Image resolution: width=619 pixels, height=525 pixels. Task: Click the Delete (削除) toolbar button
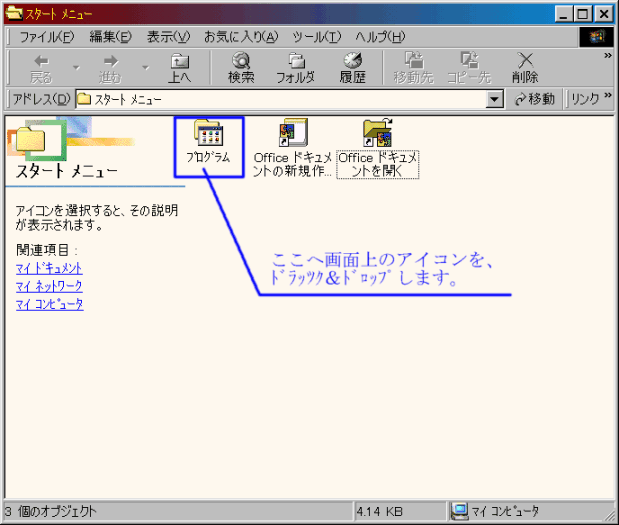(525, 68)
